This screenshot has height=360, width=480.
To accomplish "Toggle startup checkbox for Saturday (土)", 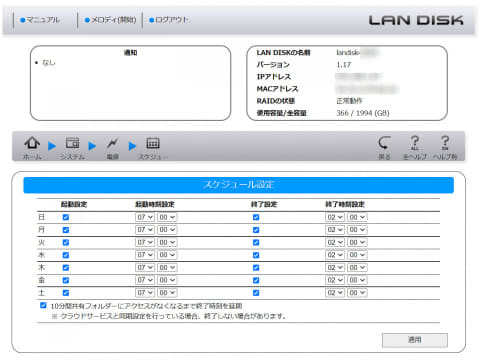I will [x=66, y=293].
